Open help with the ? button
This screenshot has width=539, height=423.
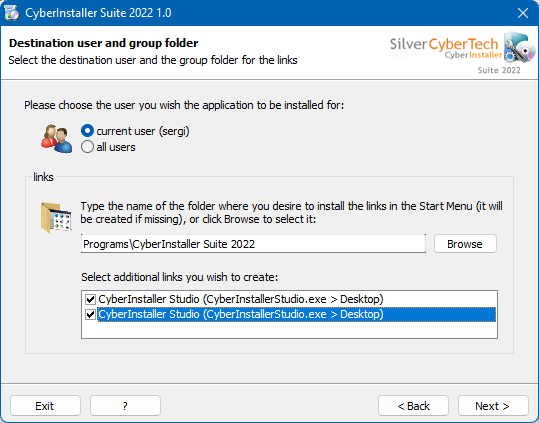[x=125, y=406]
